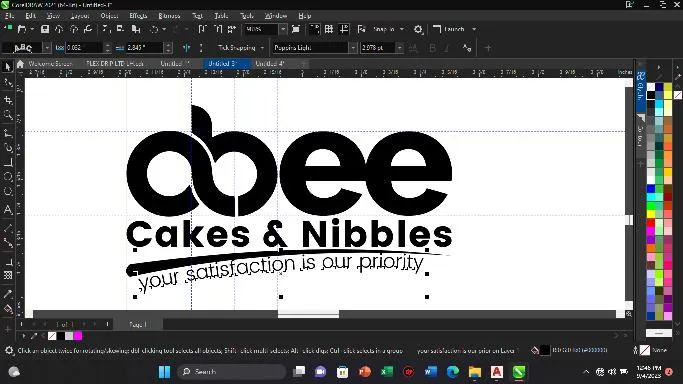Select the Interactive Fill tool
Image resolution: width=683 pixels, height=384 pixels.
(7, 310)
